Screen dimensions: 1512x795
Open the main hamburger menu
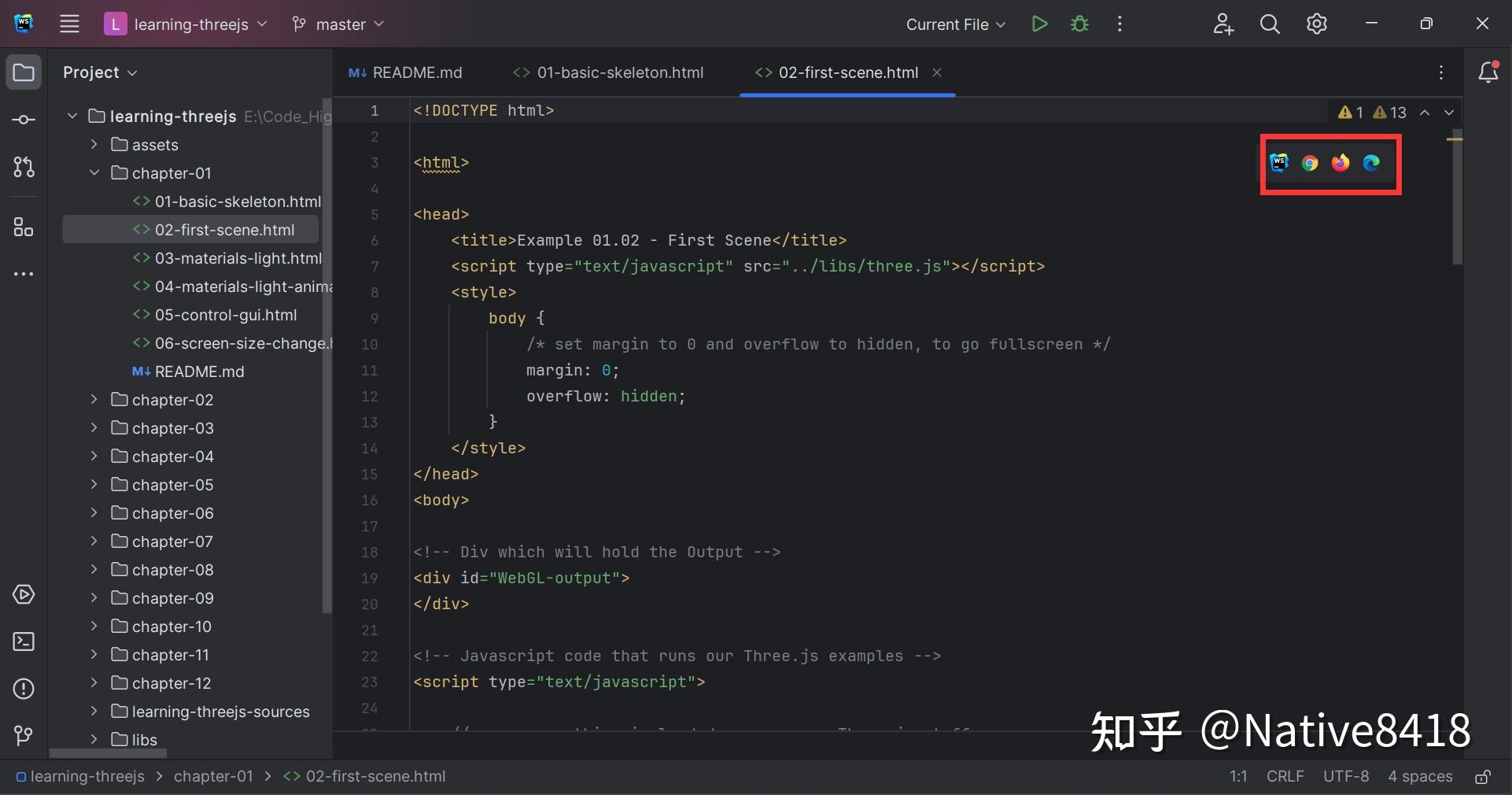coord(68,24)
